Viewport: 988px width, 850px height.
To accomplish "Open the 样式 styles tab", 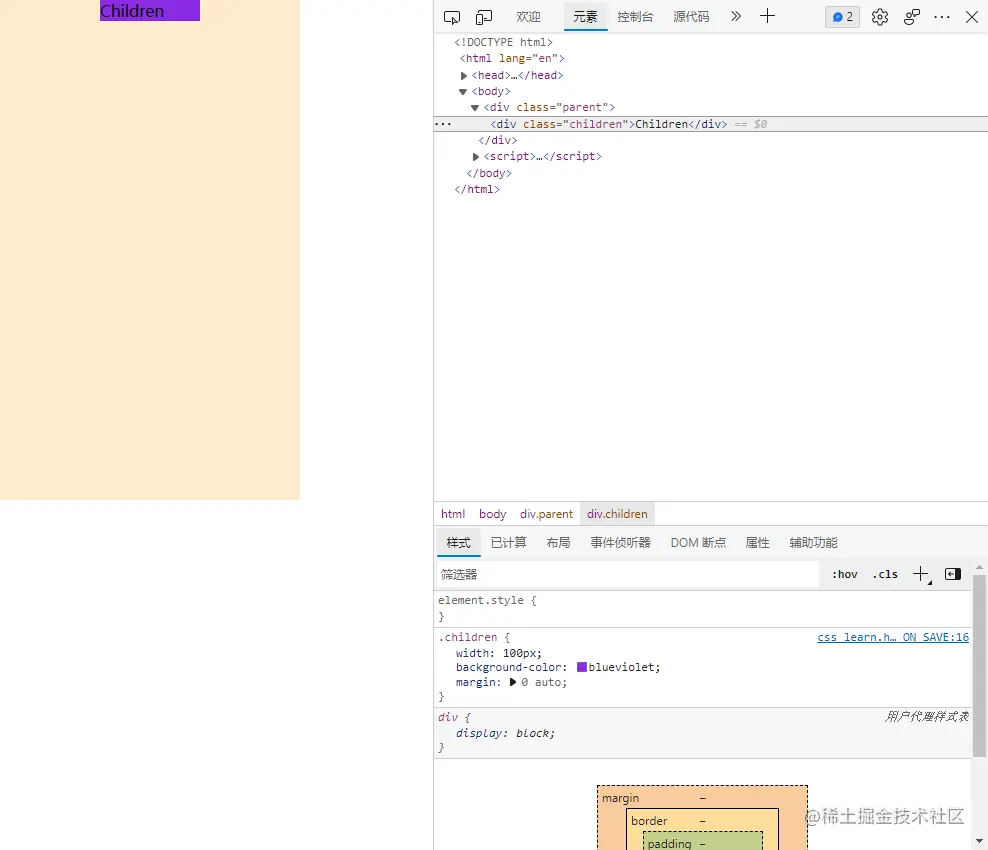I will (459, 543).
